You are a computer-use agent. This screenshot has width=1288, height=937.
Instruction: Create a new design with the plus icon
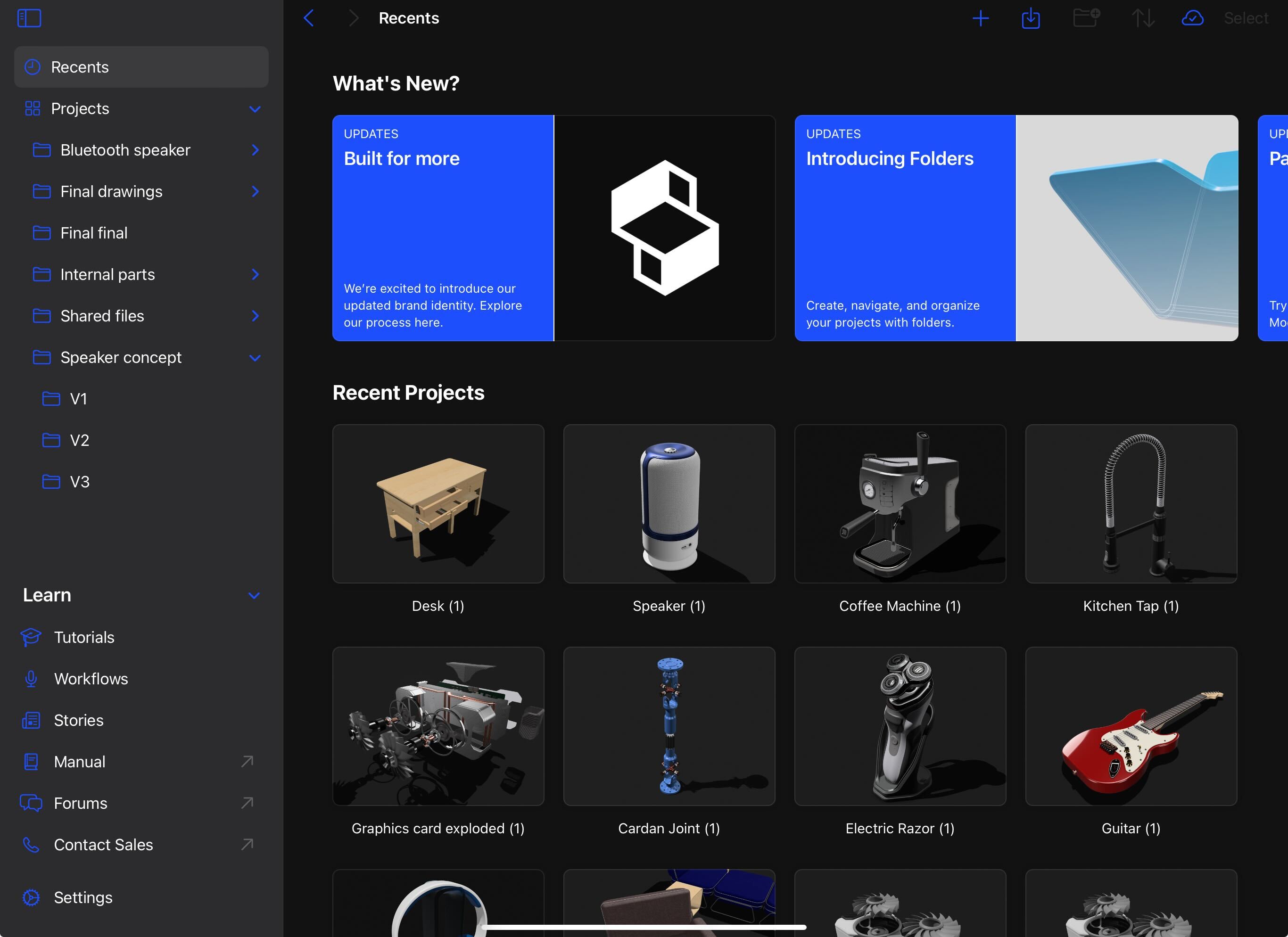[x=982, y=17]
